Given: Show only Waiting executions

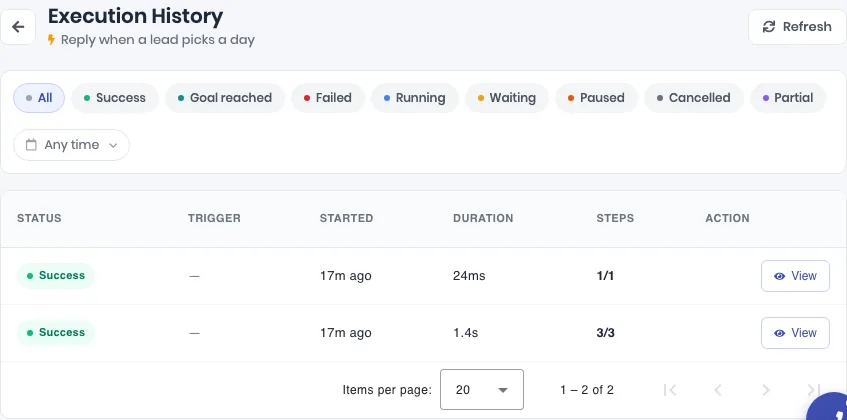Looking at the screenshot, I should (x=507, y=98).
